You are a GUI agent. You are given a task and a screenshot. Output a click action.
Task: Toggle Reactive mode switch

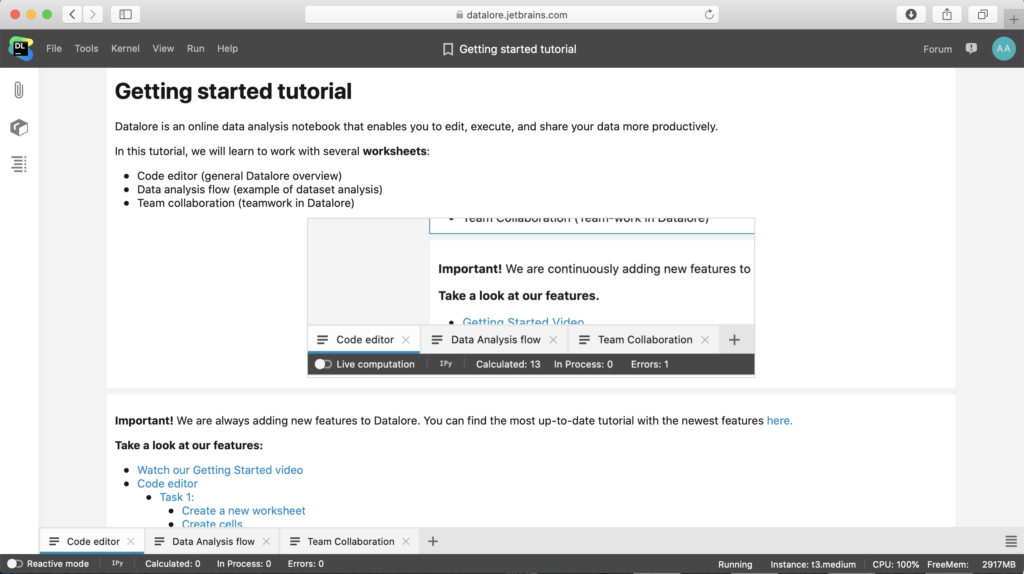click(x=14, y=564)
